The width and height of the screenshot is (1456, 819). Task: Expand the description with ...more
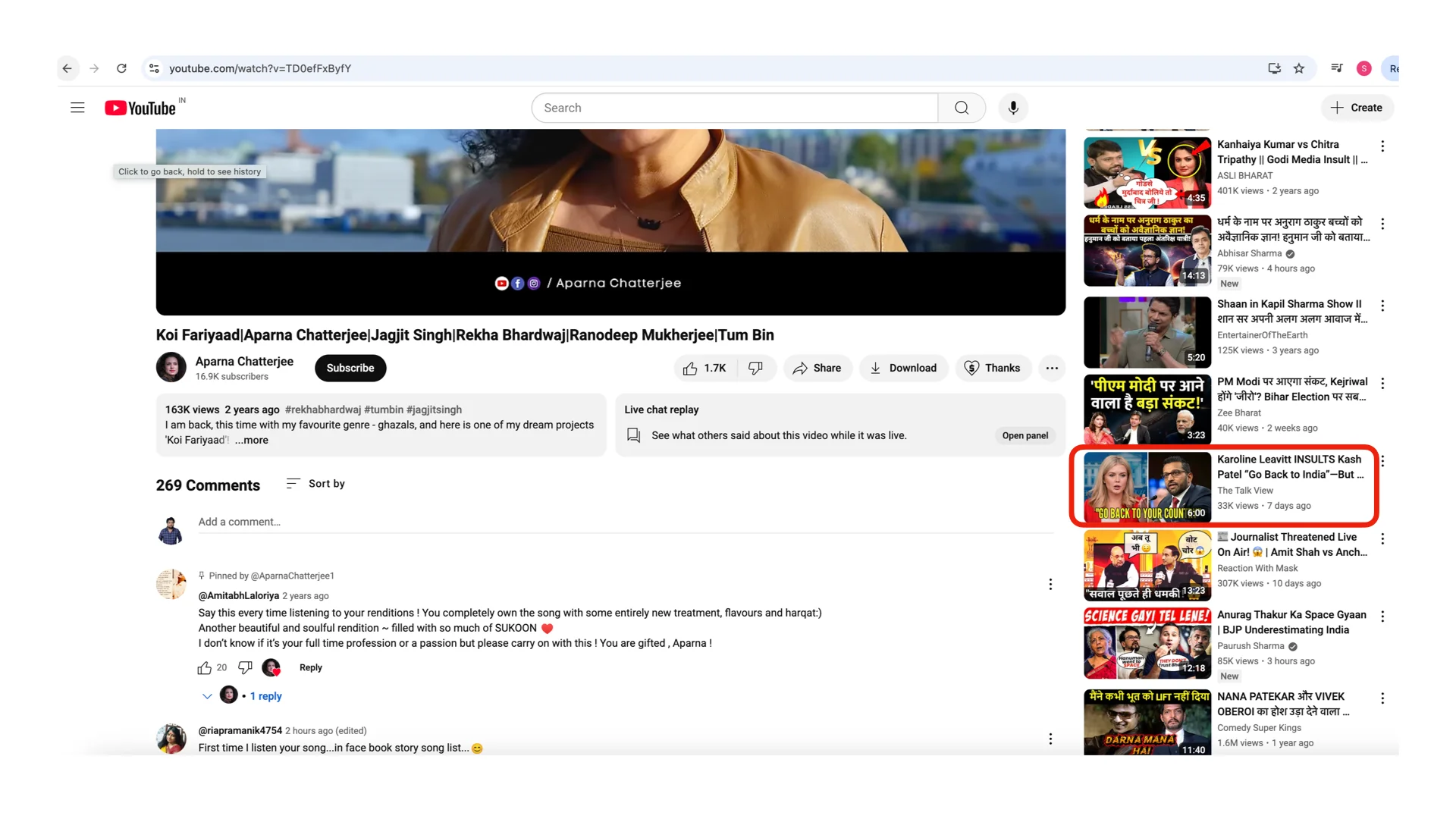point(252,440)
